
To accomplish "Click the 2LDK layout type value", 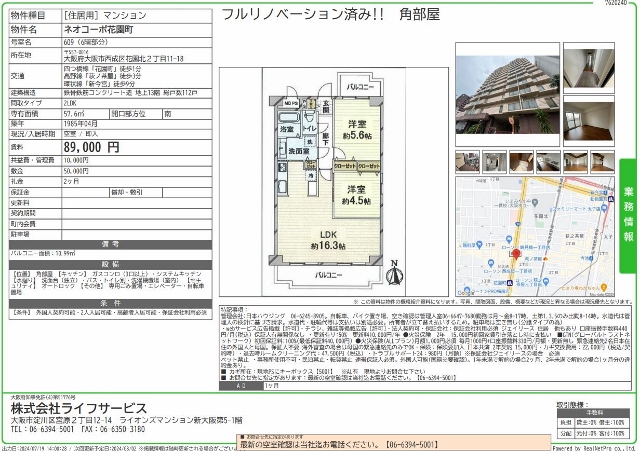I will tap(70, 103).
